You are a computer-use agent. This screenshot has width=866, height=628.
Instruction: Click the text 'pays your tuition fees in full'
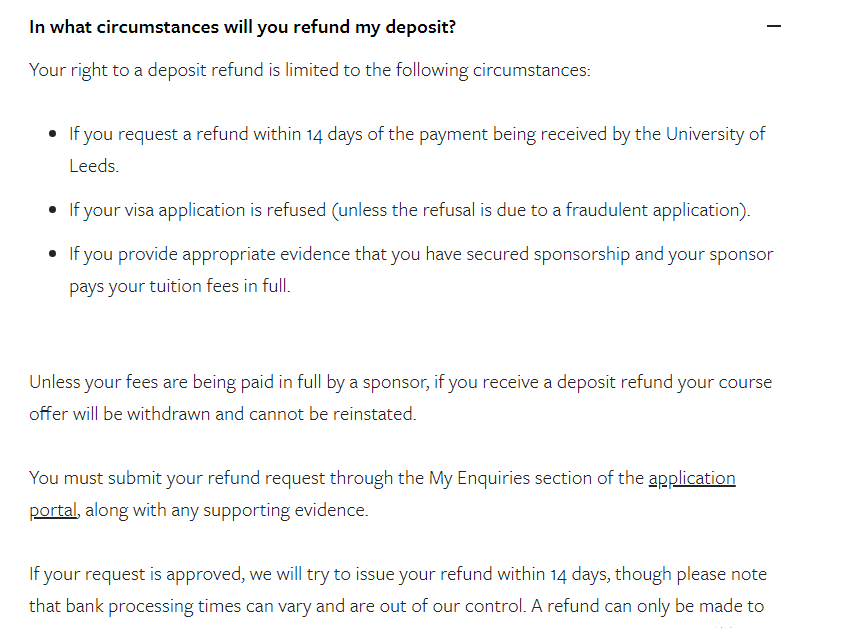tap(179, 286)
